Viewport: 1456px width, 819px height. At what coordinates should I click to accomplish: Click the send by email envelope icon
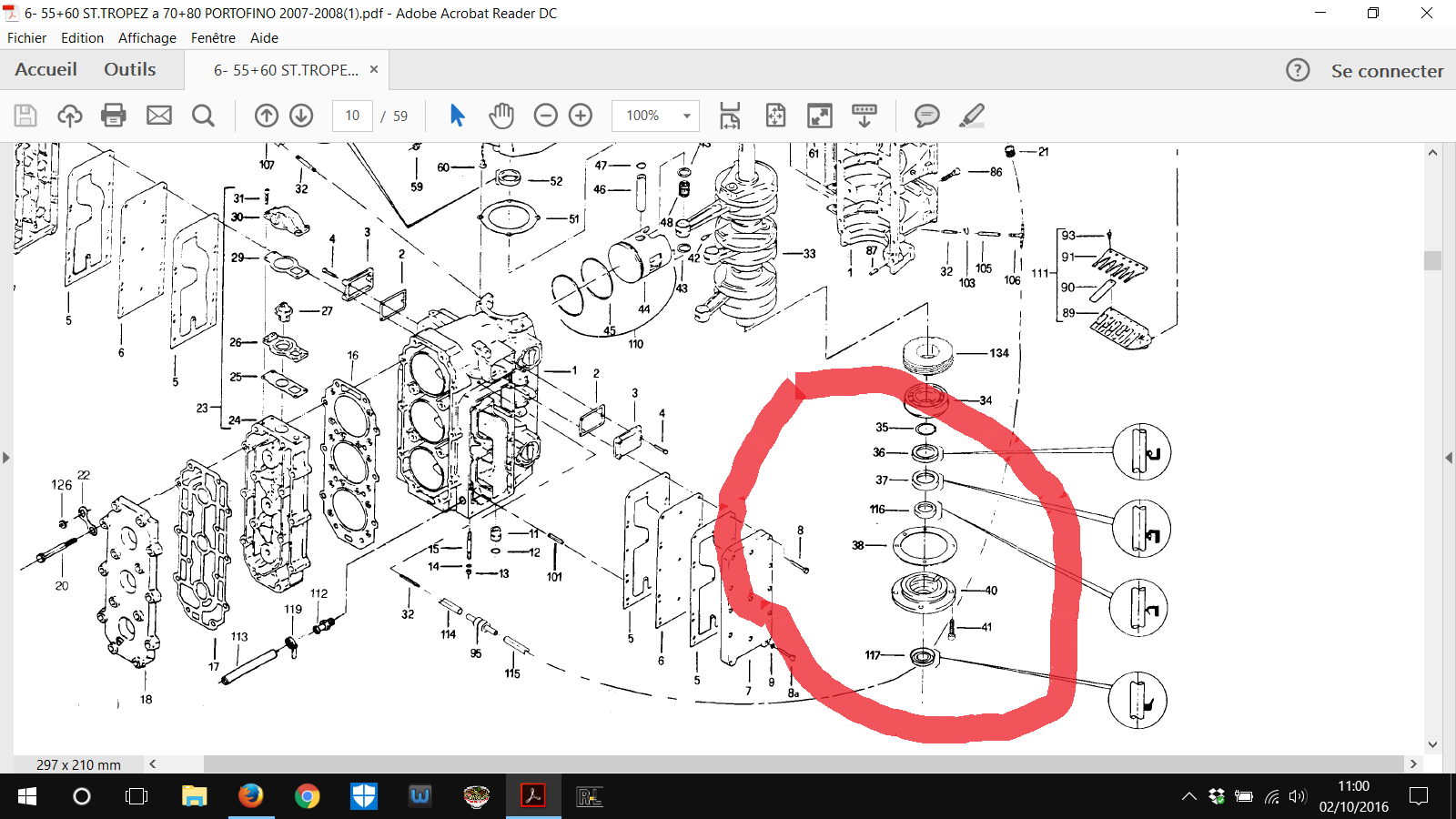[159, 116]
